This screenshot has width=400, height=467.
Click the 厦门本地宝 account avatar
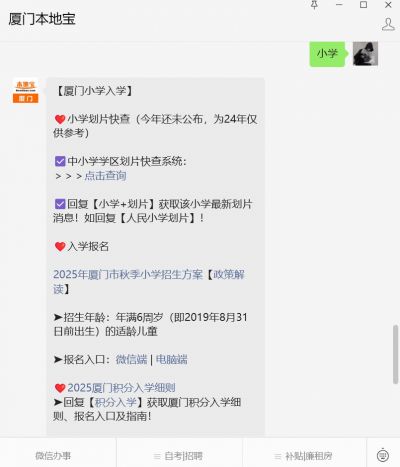pyautogui.click(x=26, y=91)
